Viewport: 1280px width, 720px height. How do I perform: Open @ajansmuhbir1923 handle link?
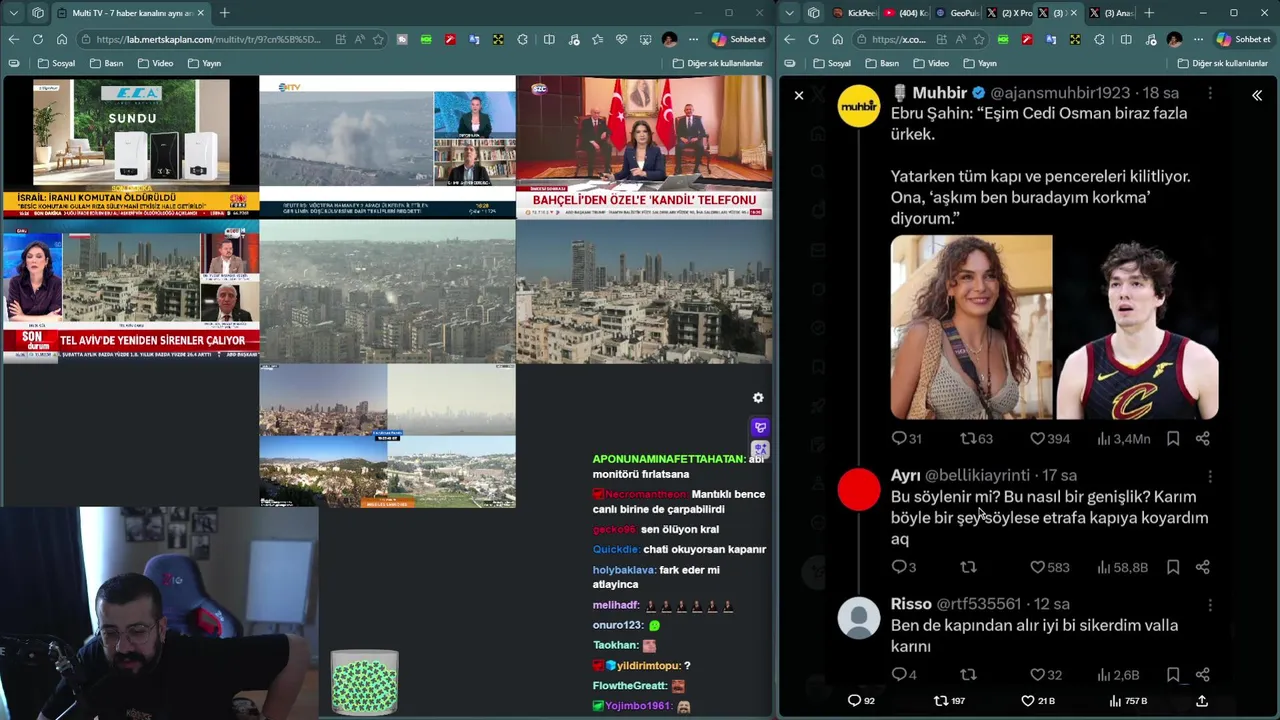1060,93
